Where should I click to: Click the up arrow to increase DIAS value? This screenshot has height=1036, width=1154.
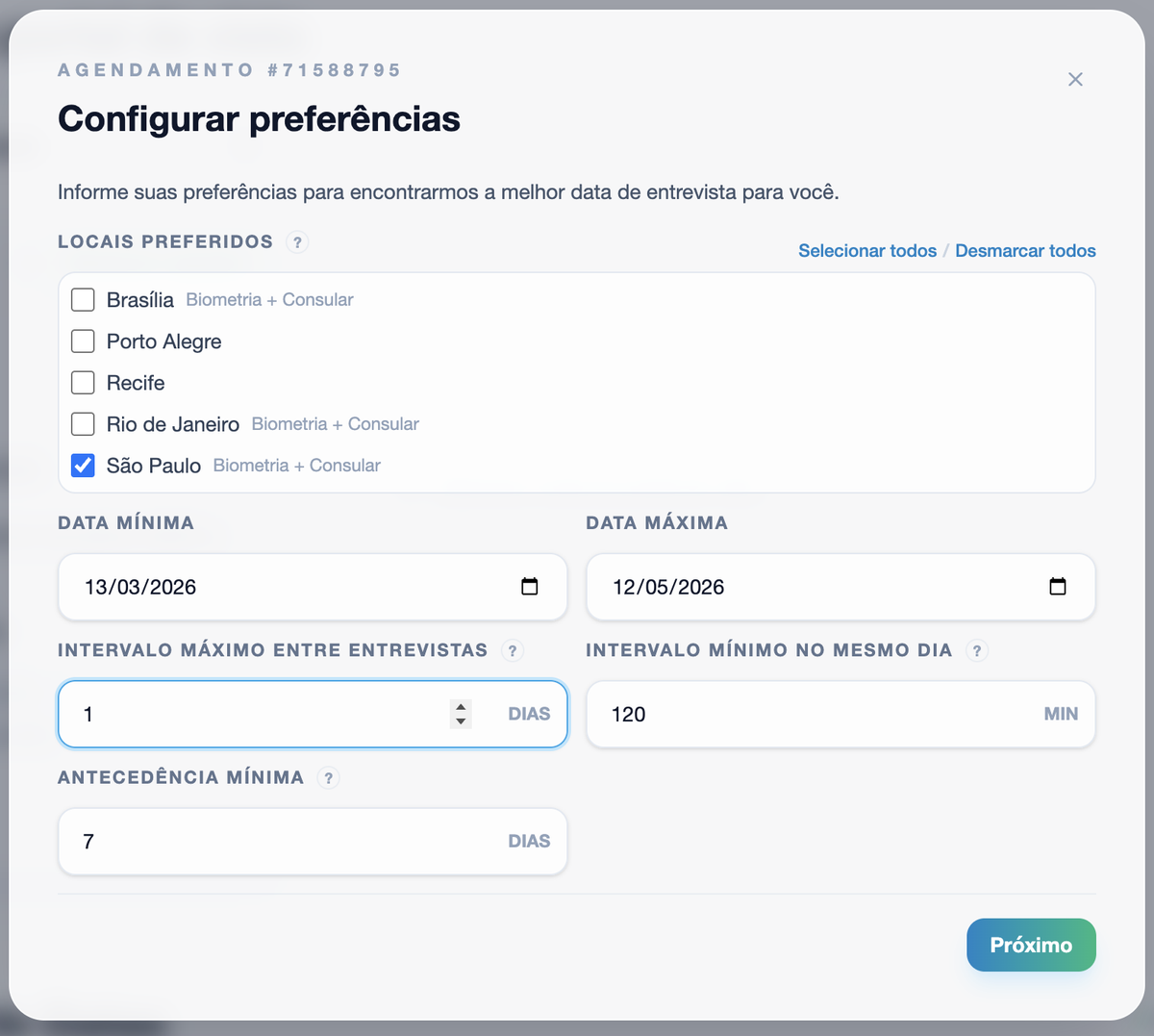[x=461, y=707]
